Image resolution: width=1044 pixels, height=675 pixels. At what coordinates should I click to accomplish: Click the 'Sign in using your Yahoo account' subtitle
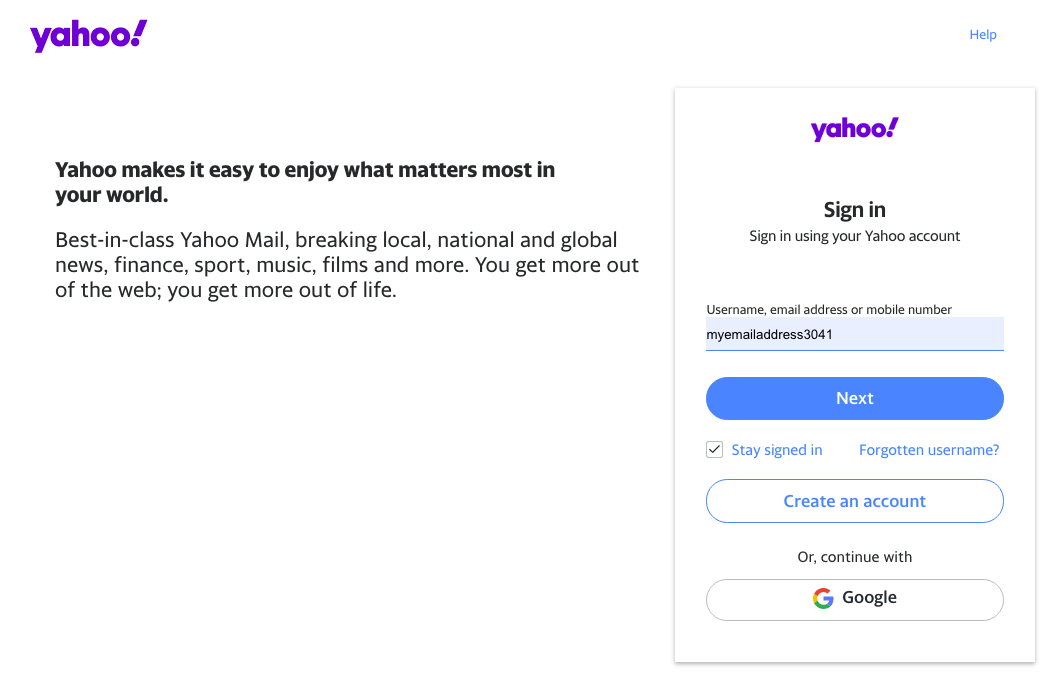click(x=854, y=236)
